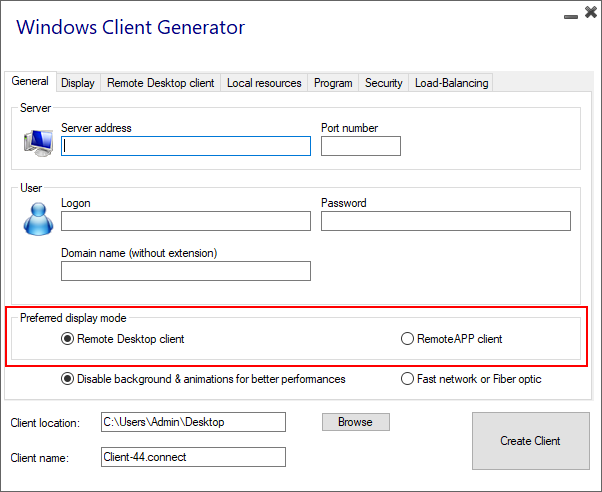Switch to the Display tab
Screen dimensions: 602x492
(77, 83)
